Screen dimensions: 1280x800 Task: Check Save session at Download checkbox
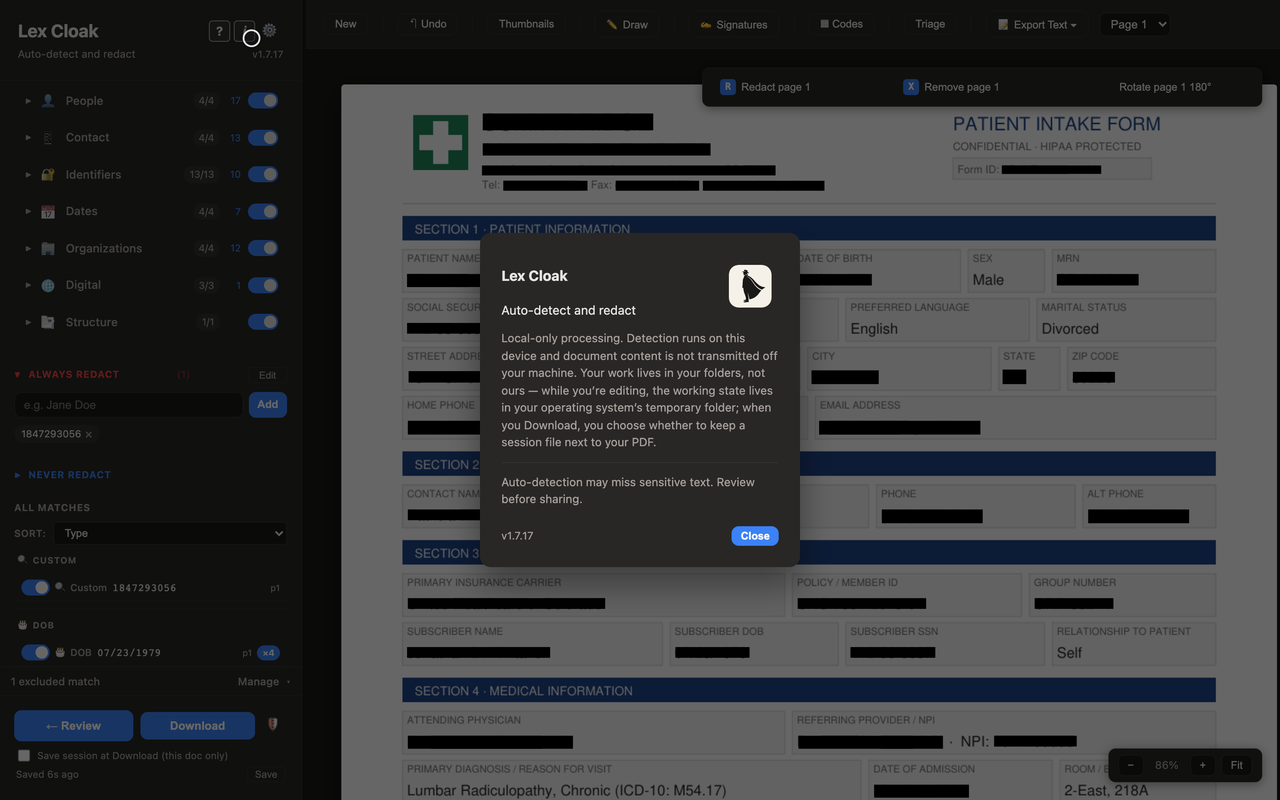24,756
